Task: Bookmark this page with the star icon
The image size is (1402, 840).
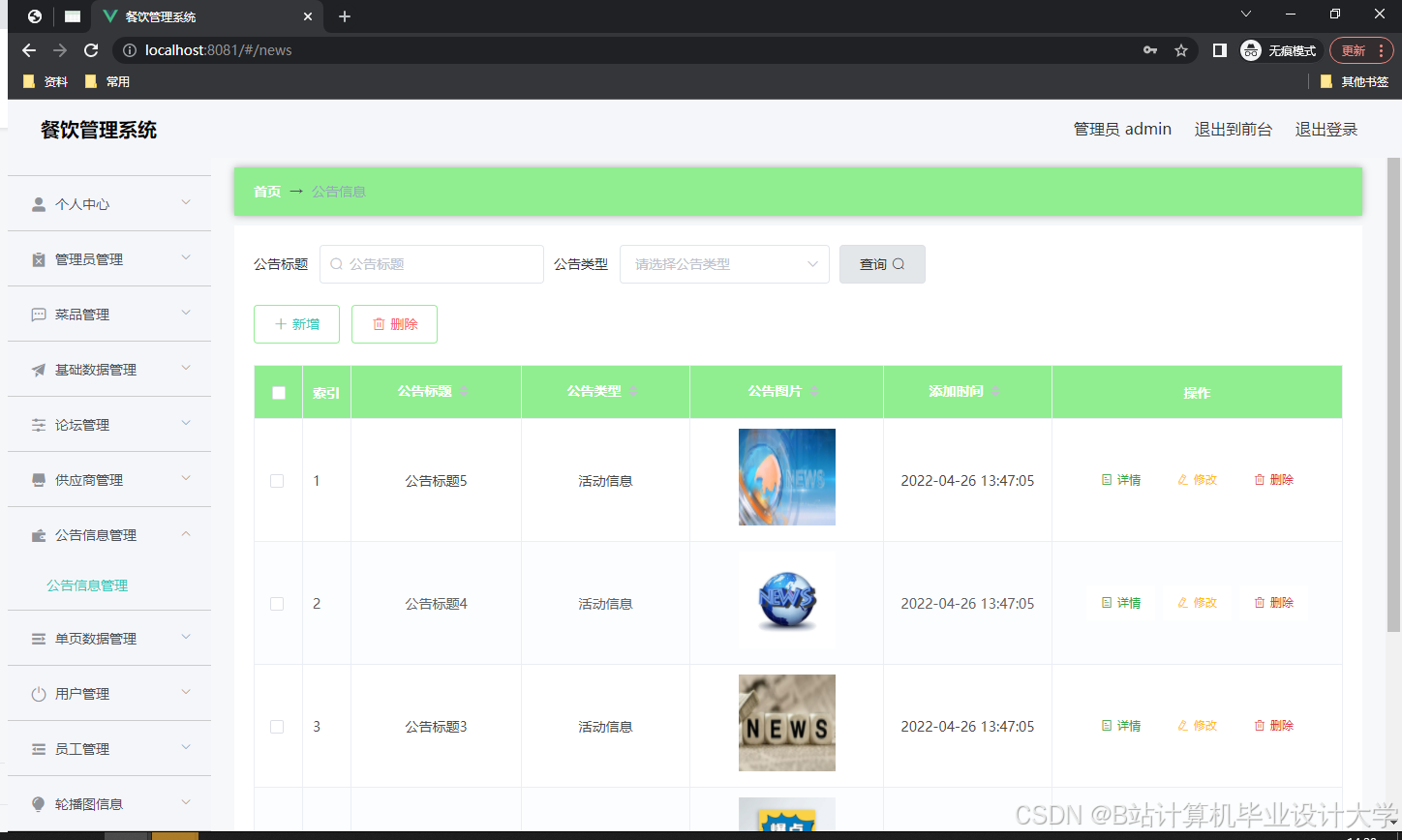Action: (1181, 50)
